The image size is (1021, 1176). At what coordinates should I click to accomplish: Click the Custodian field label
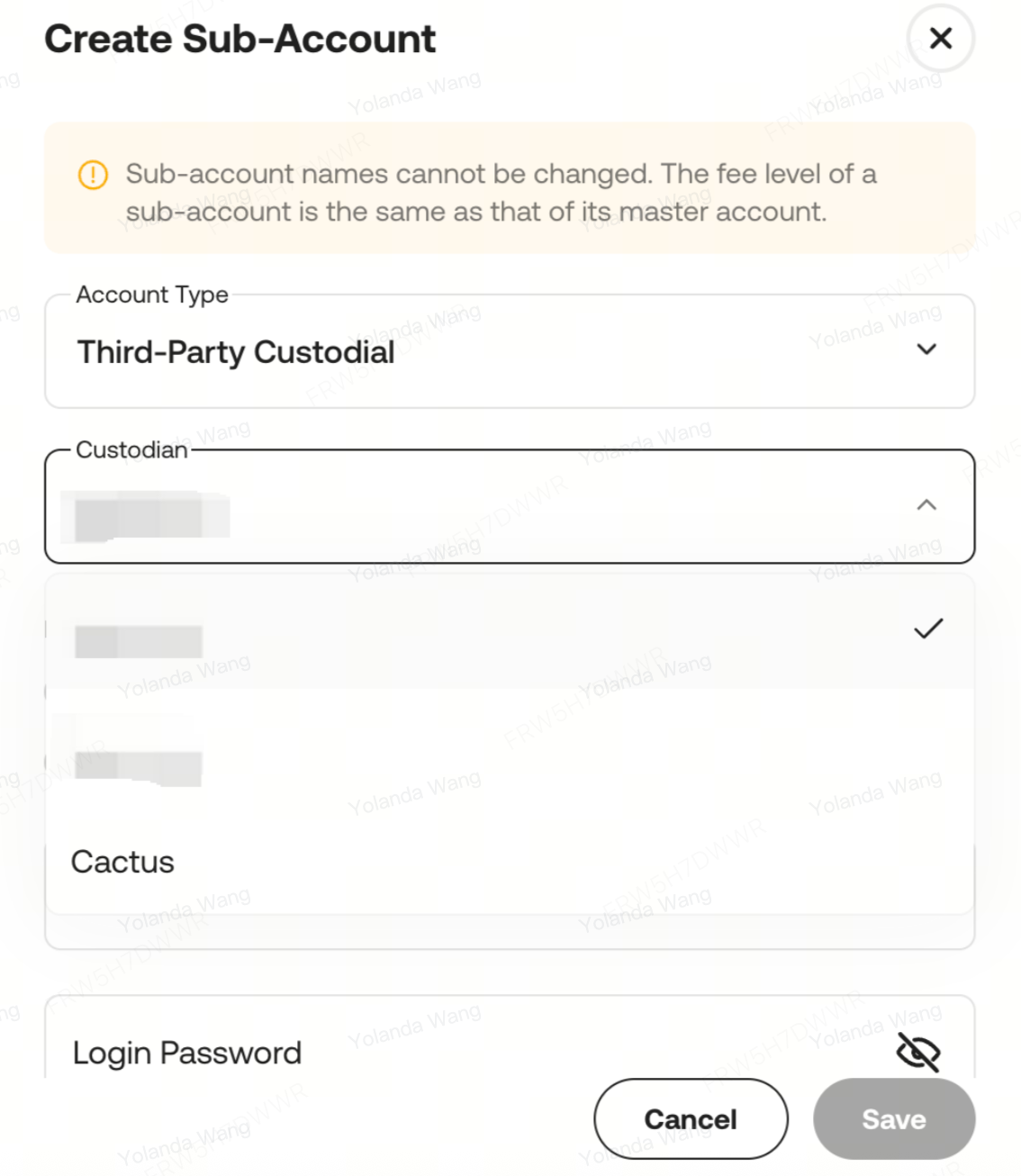coord(131,449)
